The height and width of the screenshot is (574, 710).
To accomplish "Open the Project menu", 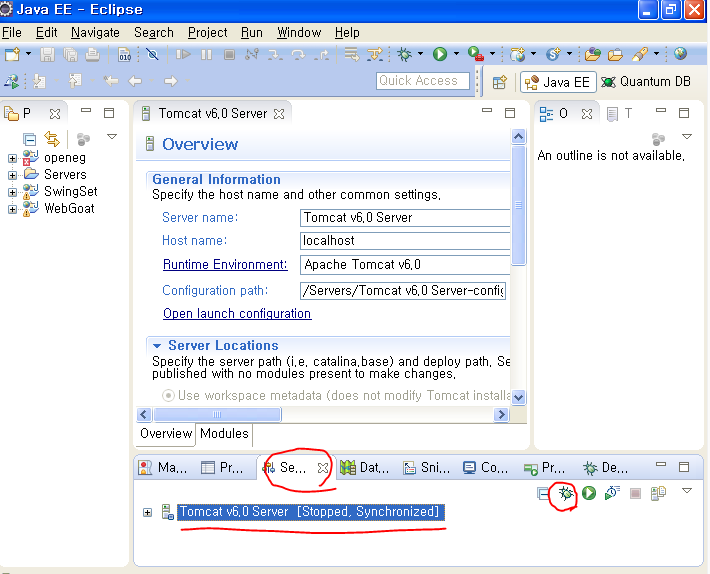I will coord(207,33).
